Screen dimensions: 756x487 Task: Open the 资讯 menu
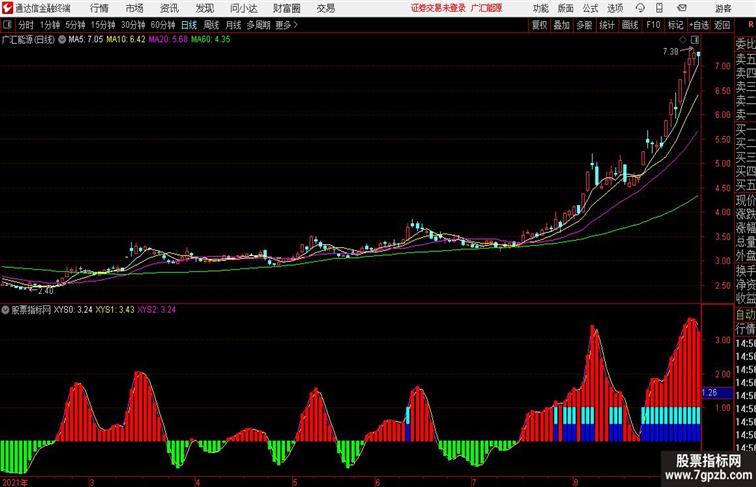[169, 8]
